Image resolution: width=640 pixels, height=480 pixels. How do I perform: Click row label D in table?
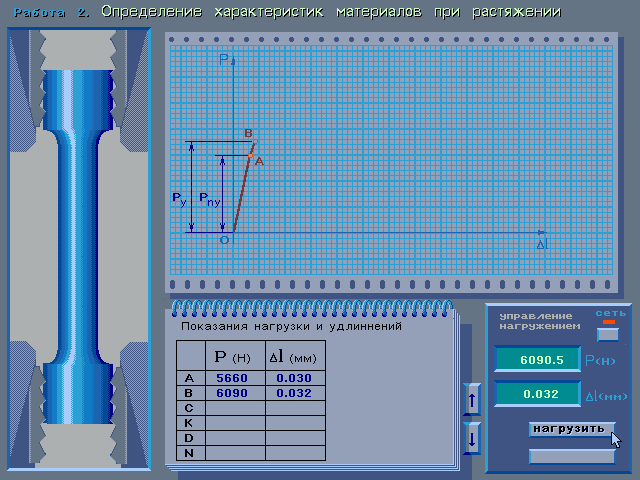191,438
